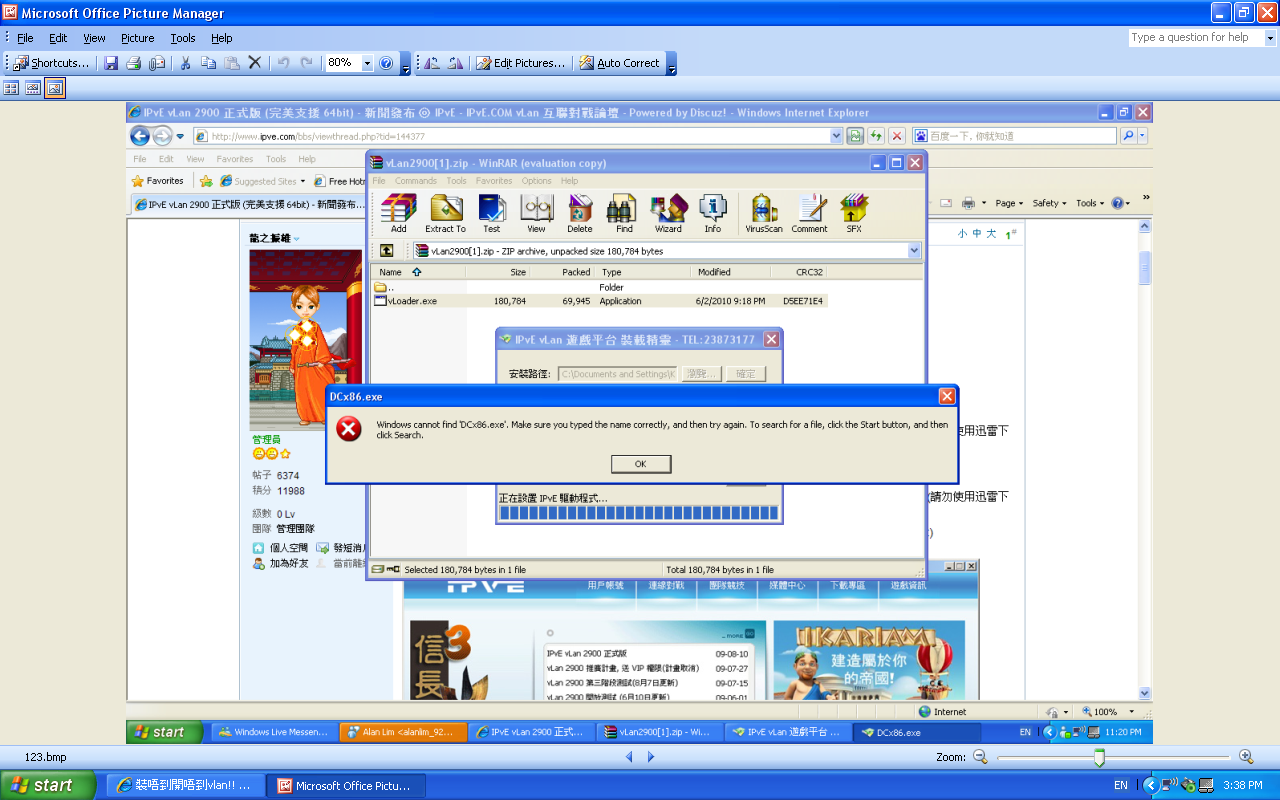Click the Comment icon in pictured WinRAR toolbar
This screenshot has width=1280, height=800.
click(809, 213)
